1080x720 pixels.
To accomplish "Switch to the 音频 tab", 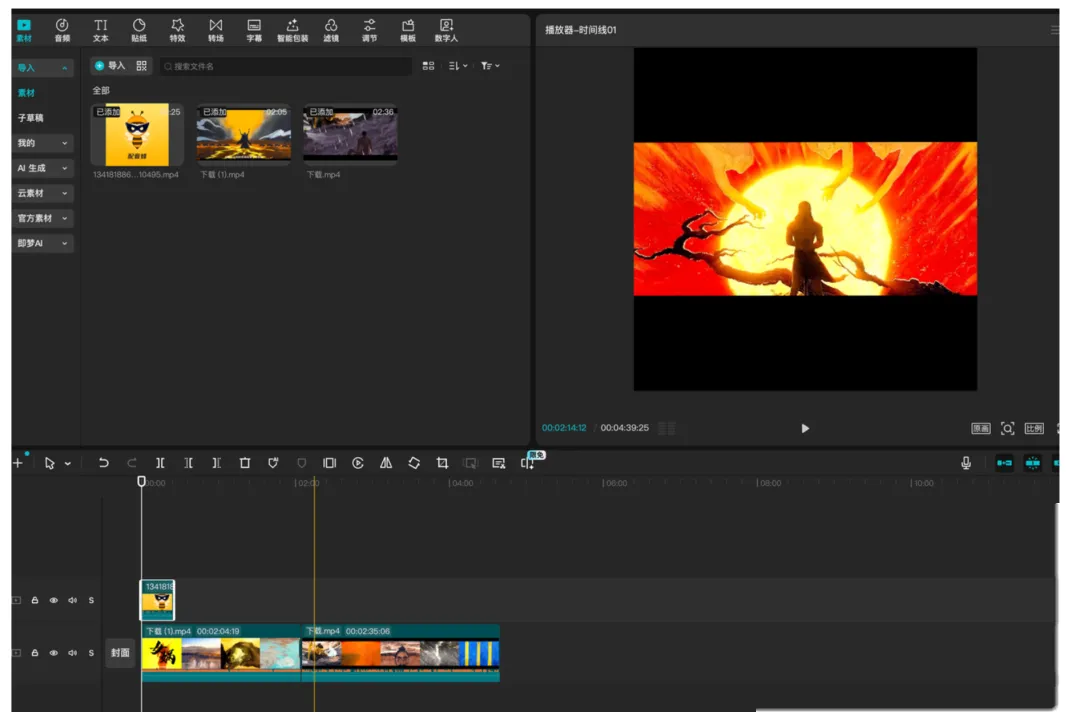I will point(62,30).
